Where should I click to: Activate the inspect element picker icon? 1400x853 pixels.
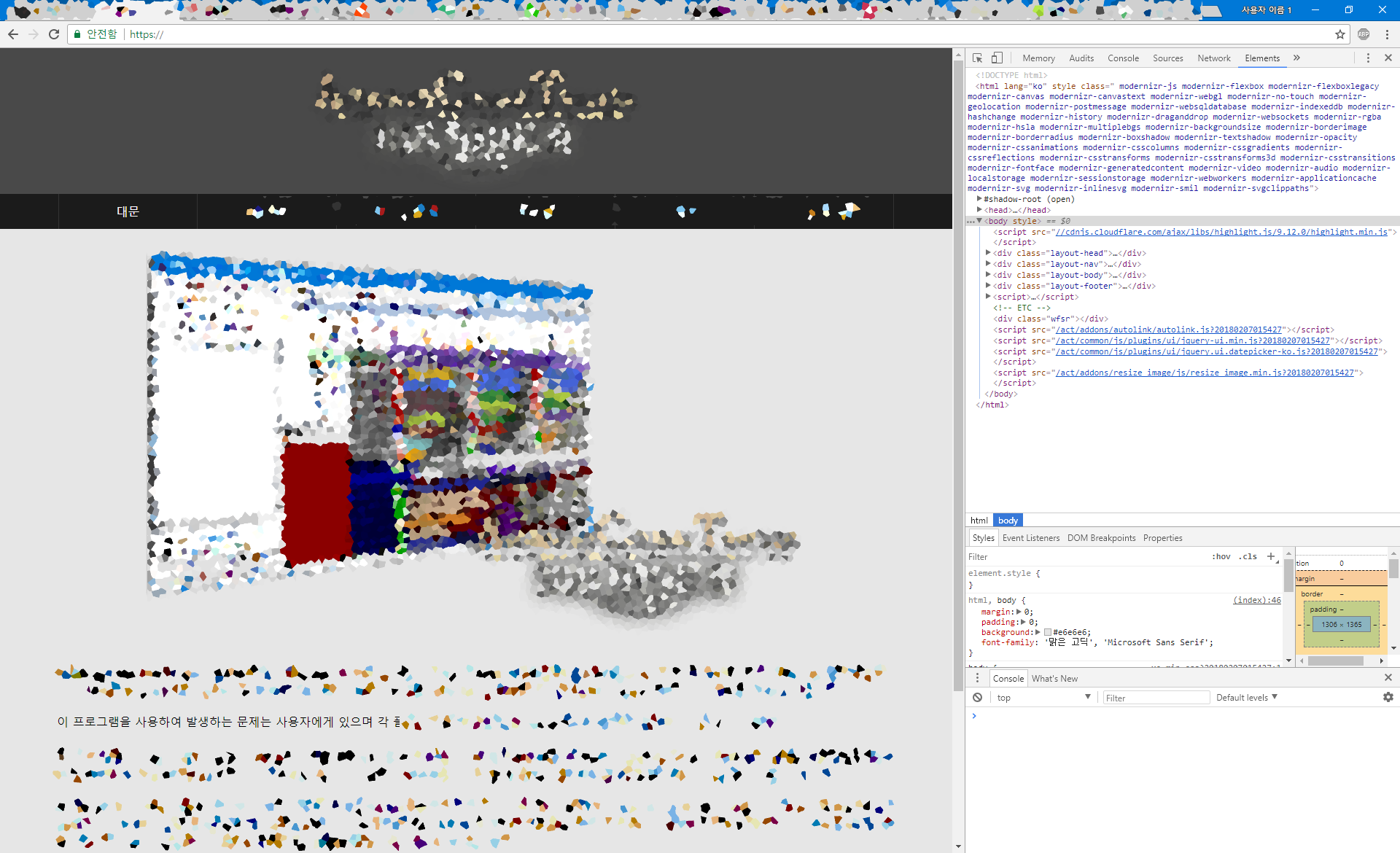pos(977,58)
